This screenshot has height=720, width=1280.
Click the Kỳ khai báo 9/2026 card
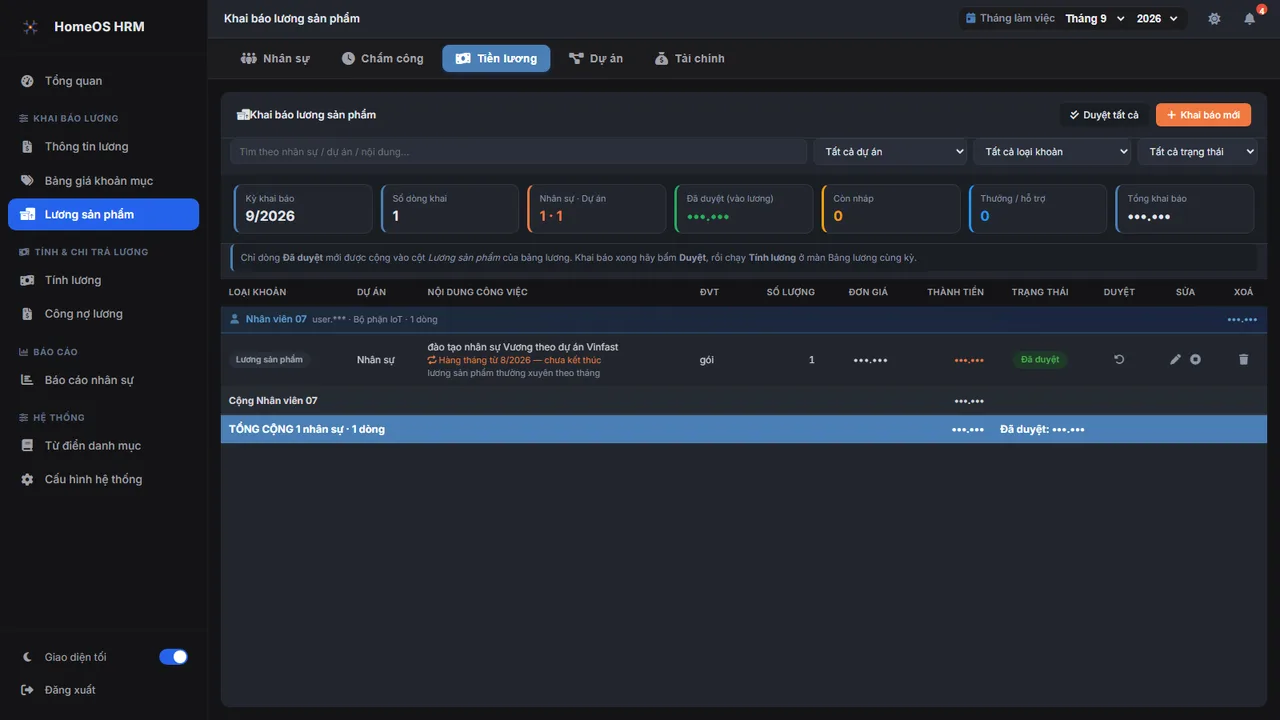[303, 208]
